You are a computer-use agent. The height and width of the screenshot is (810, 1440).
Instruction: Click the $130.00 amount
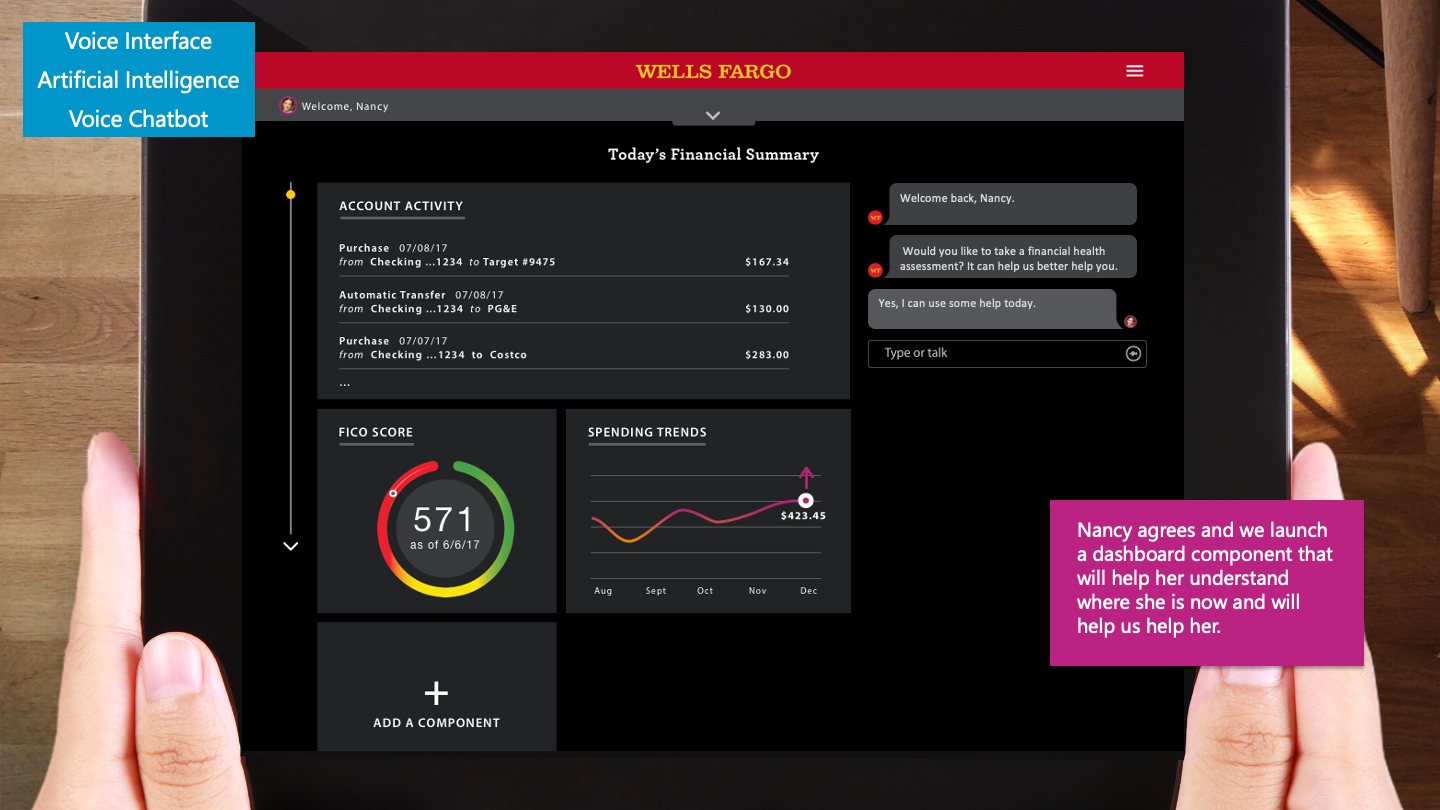click(767, 309)
